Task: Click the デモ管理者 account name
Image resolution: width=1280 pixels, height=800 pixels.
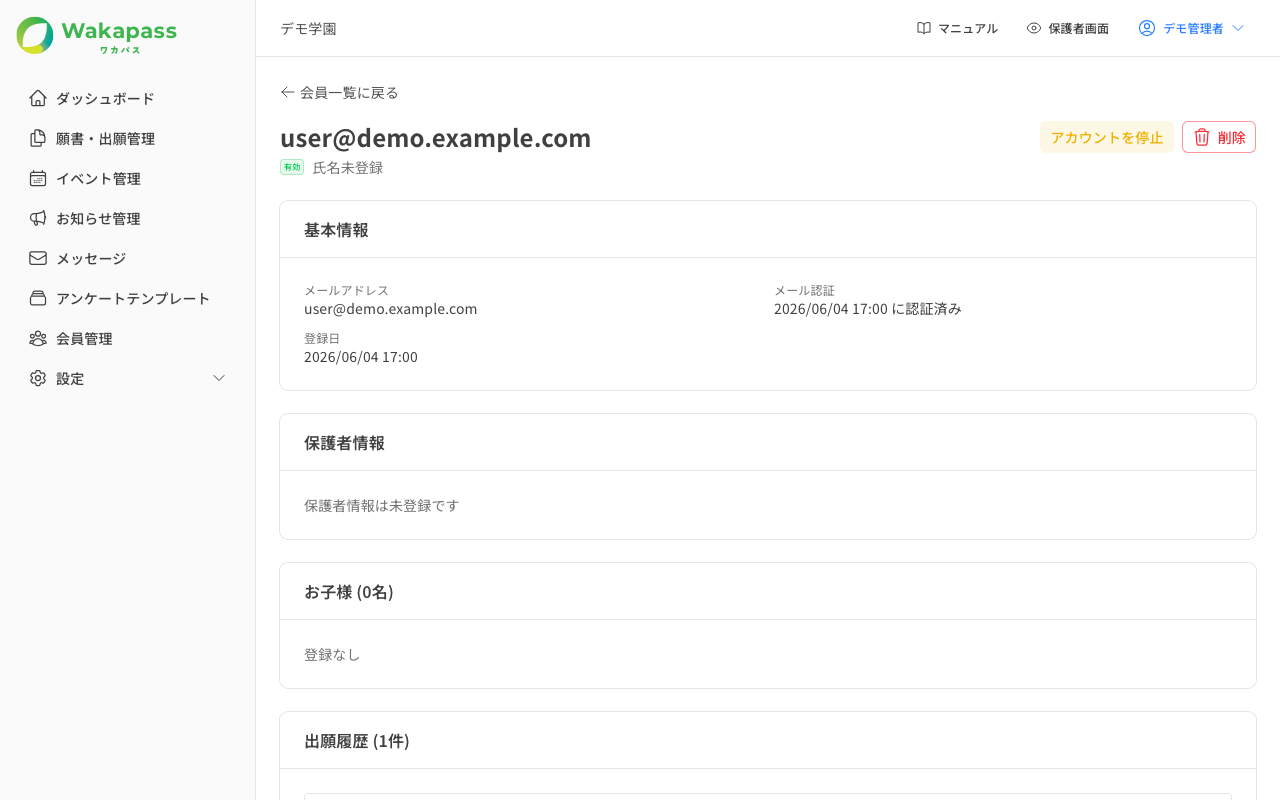Action: (x=1193, y=28)
